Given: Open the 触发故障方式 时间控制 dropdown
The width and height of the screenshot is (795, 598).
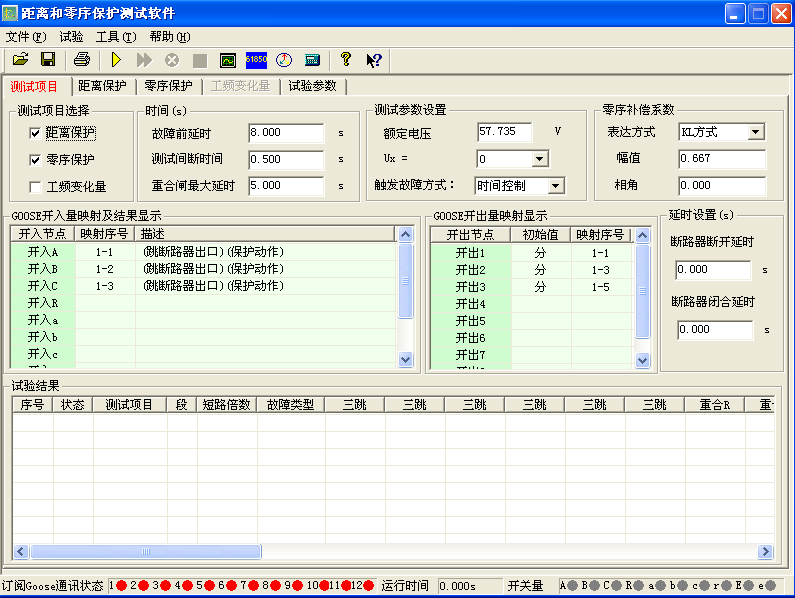Looking at the screenshot, I should 555,185.
